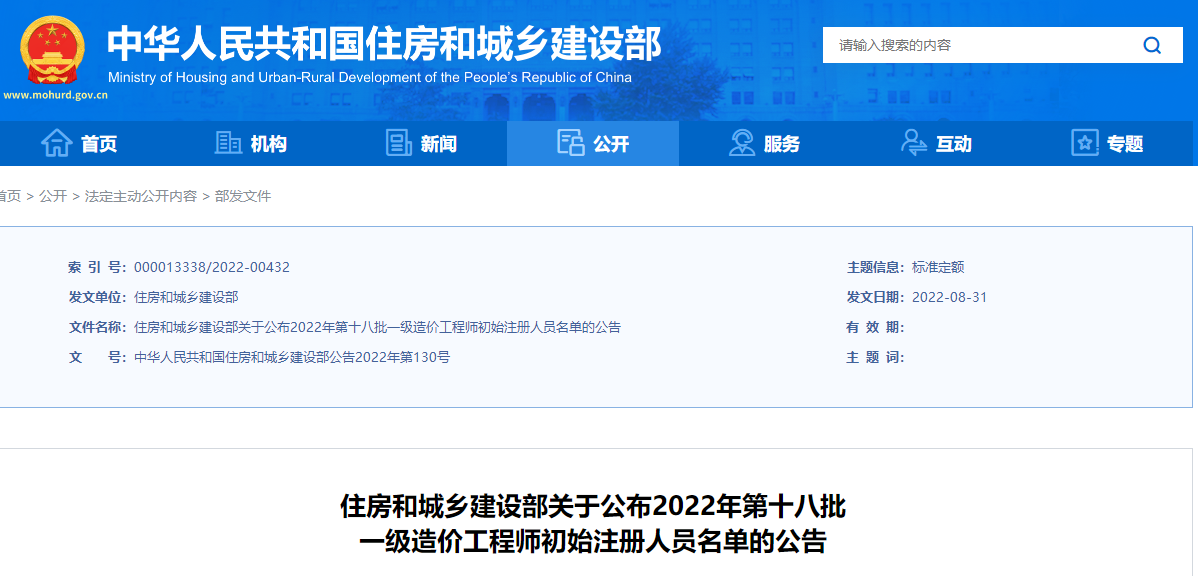Click the 部发文件 breadcrumb link
1198x576 pixels.
[x=243, y=196]
